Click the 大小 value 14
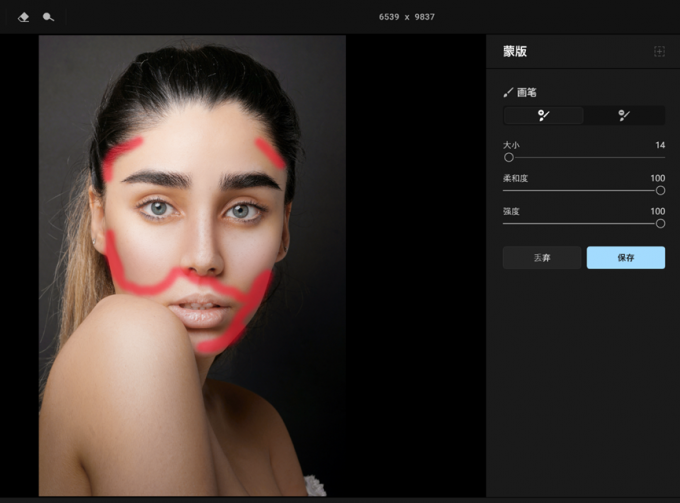The width and height of the screenshot is (680, 503). pyautogui.click(x=659, y=145)
